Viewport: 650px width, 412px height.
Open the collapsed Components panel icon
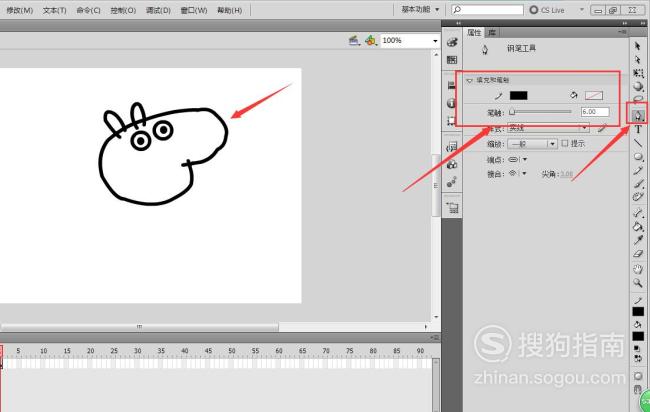(x=452, y=165)
